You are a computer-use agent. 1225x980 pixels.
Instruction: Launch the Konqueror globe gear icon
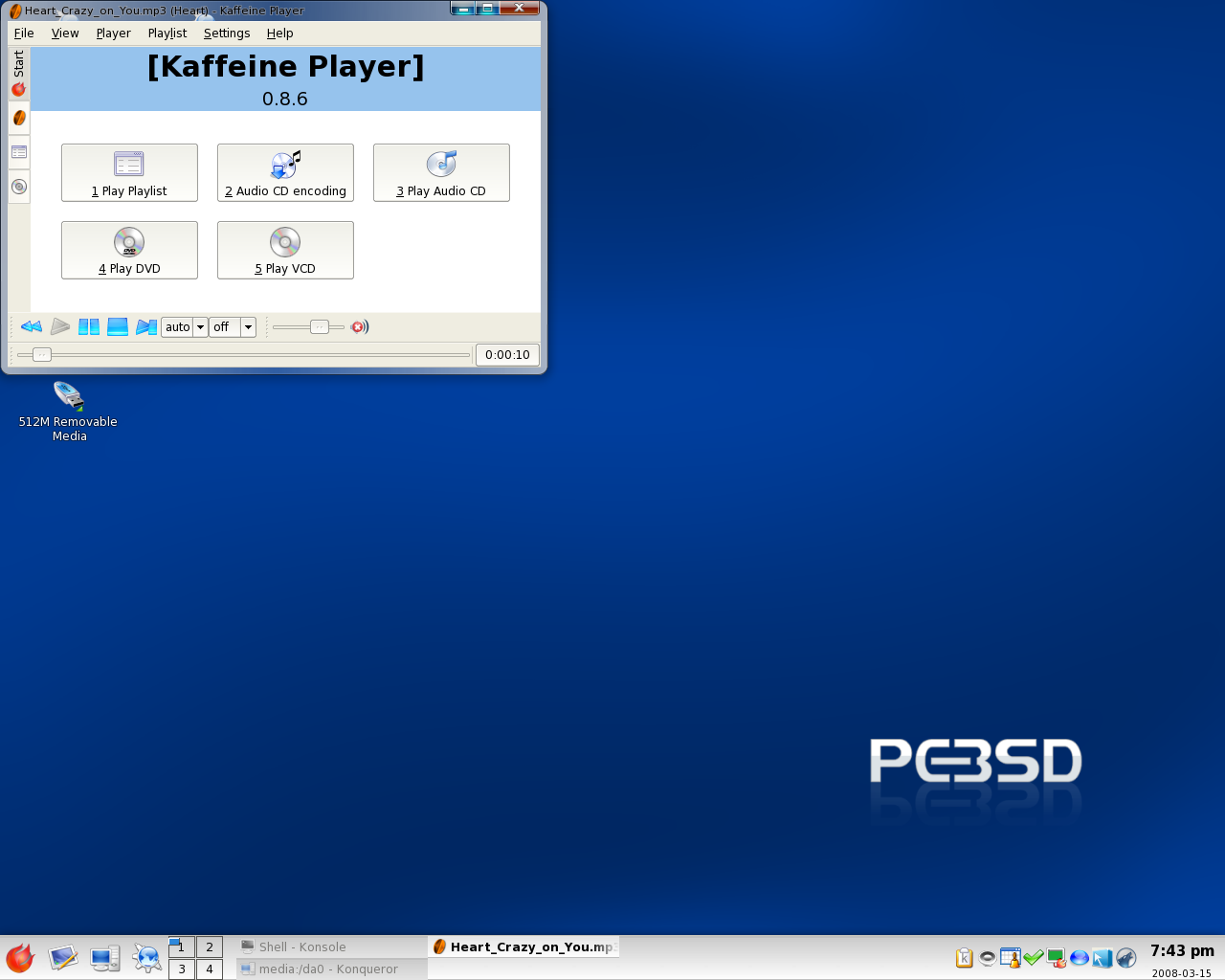tap(147, 958)
